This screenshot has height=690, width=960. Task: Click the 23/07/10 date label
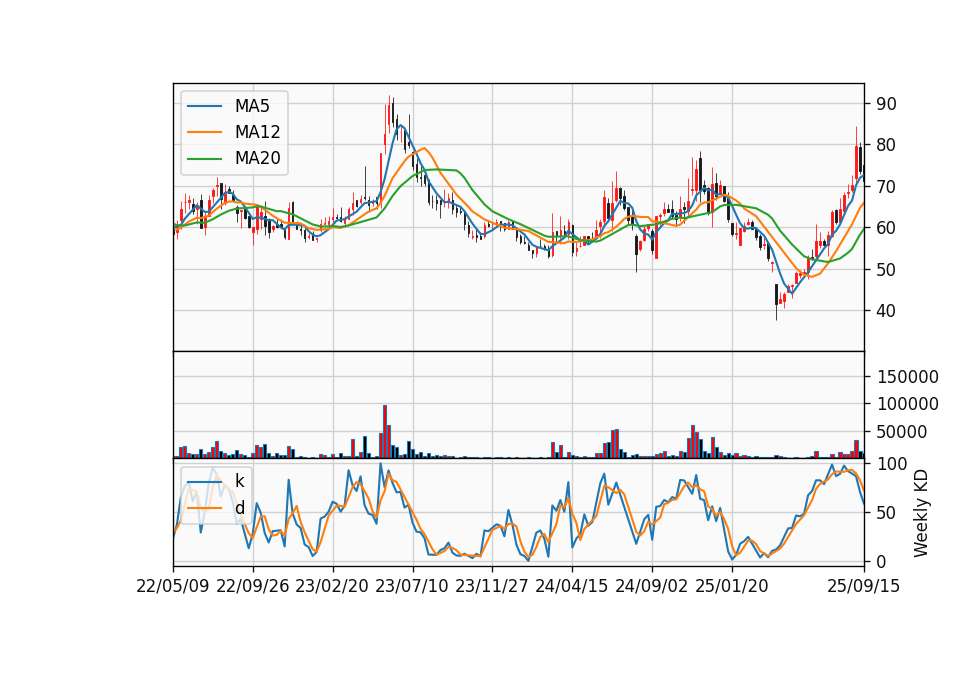412,586
